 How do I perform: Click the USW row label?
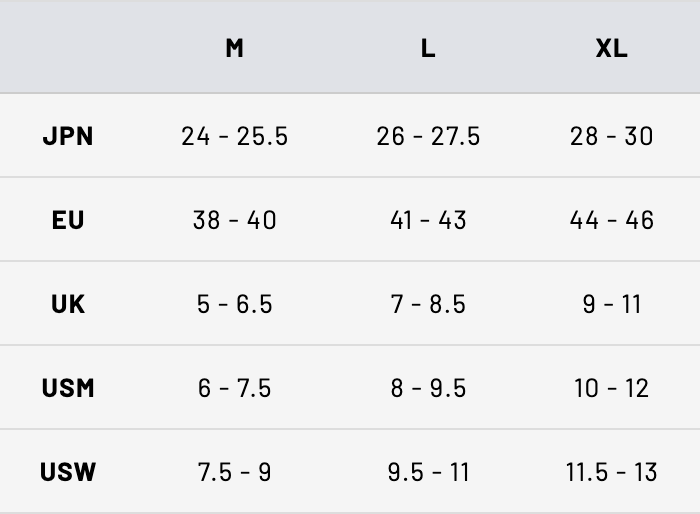click(x=68, y=472)
